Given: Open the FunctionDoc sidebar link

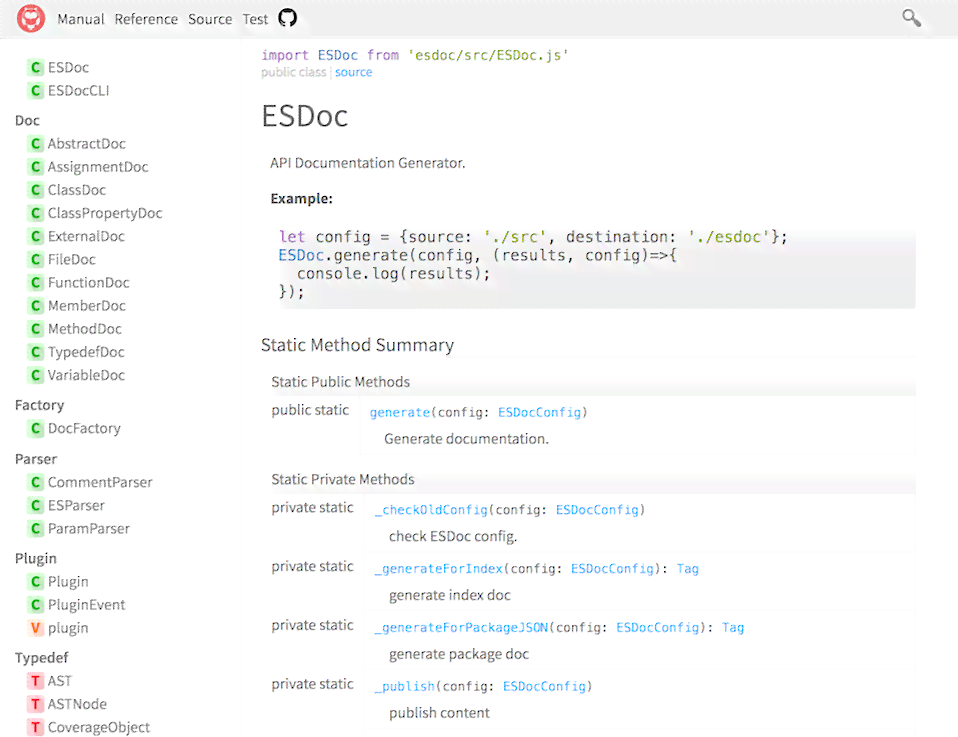Looking at the screenshot, I should pyautogui.click(x=89, y=283).
